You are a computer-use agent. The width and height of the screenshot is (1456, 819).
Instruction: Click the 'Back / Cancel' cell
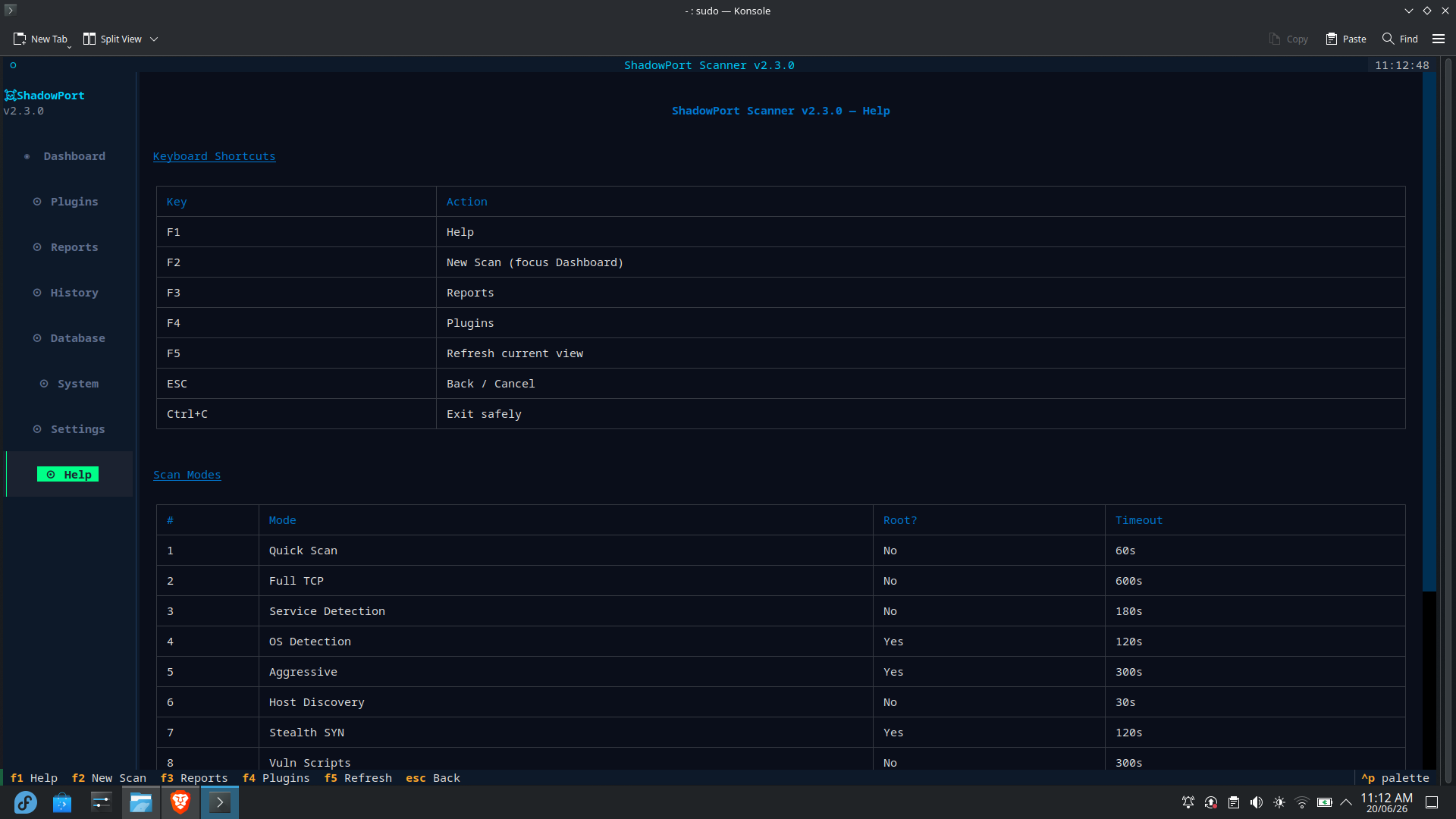[x=921, y=384]
